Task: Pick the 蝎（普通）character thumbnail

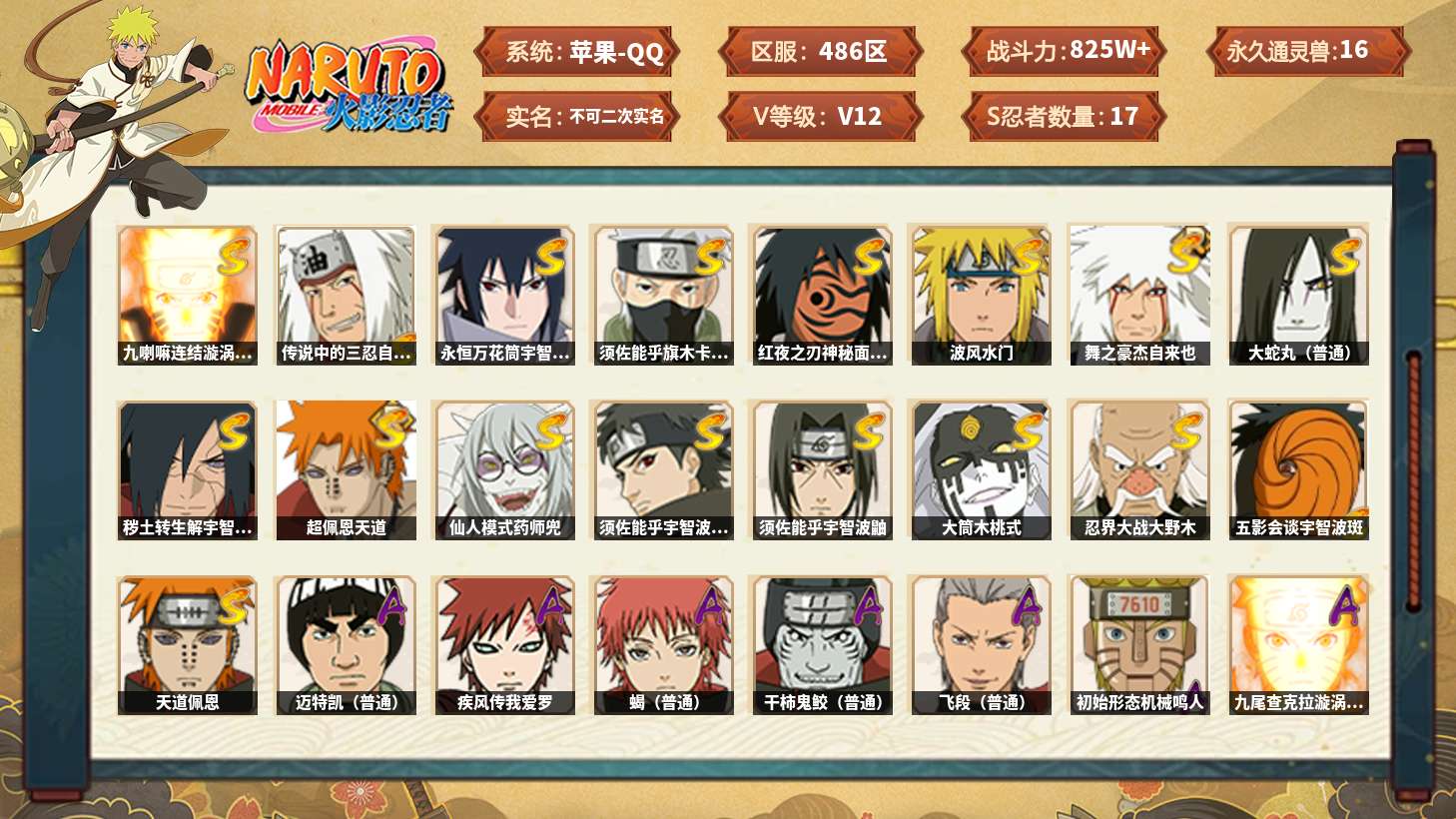Action: (x=663, y=645)
